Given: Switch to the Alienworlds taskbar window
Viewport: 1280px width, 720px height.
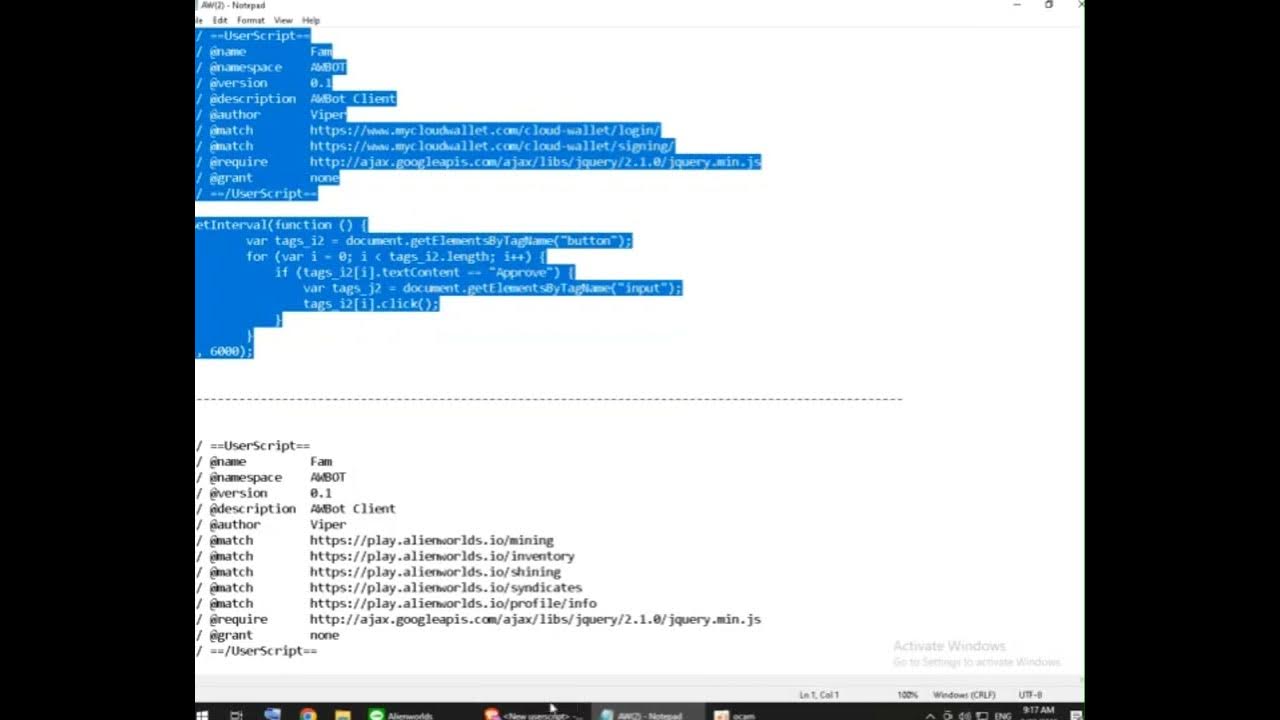Looking at the screenshot, I should pos(403,715).
